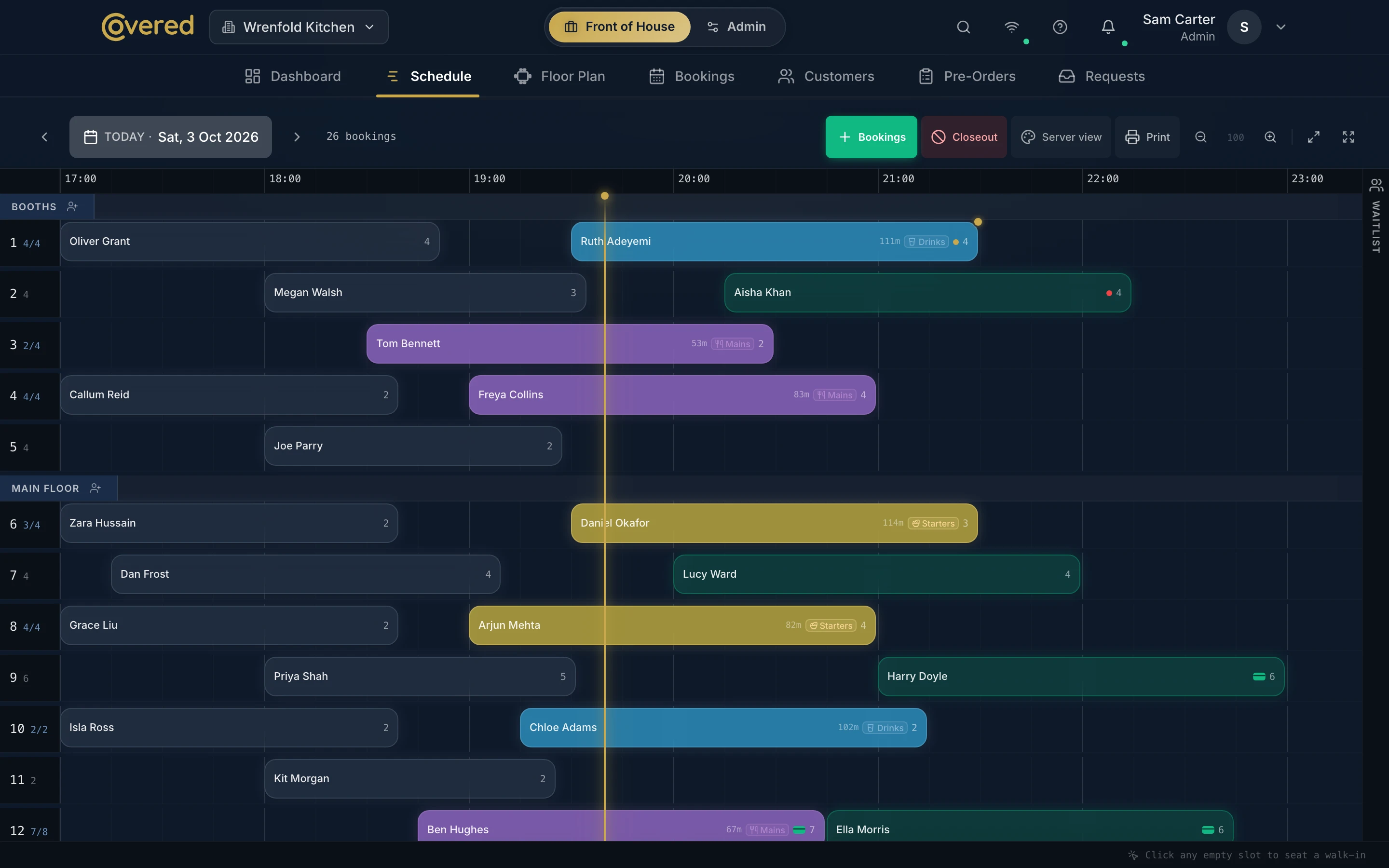Image resolution: width=1389 pixels, height=868 pixels.
Task: Enter fullscreen mode icon
Action: [x=1348, y=136]
